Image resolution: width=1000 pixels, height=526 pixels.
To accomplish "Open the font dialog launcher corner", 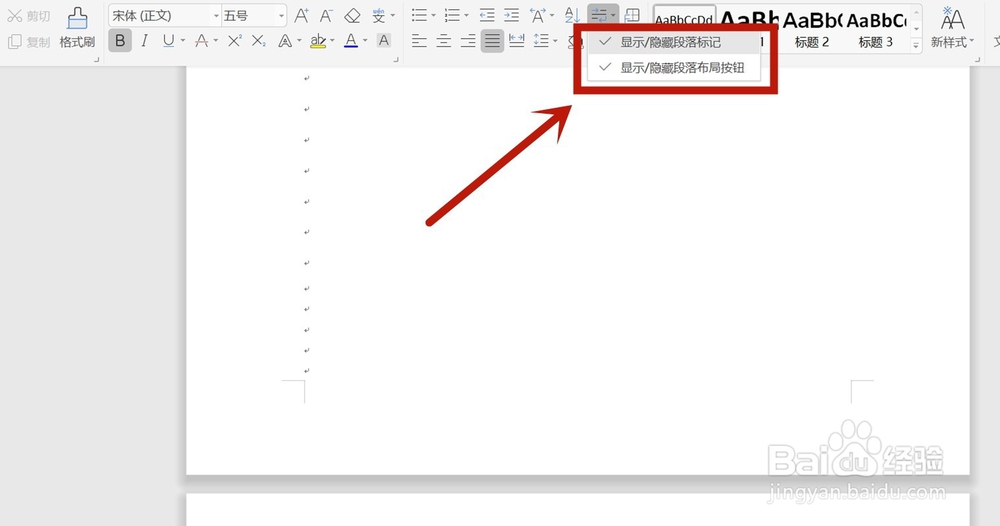I will point(396,60).
